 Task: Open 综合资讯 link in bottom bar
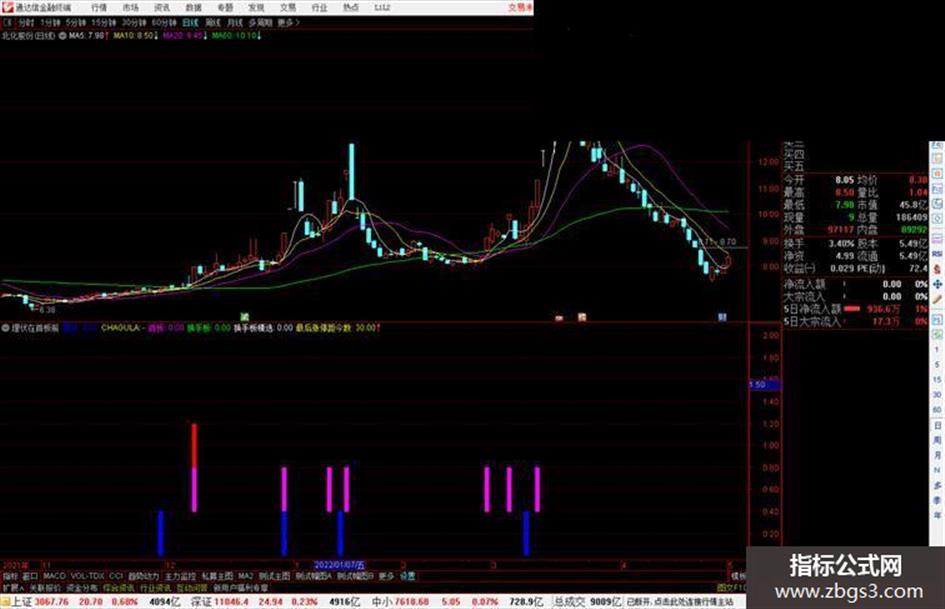tap(119, 587)
